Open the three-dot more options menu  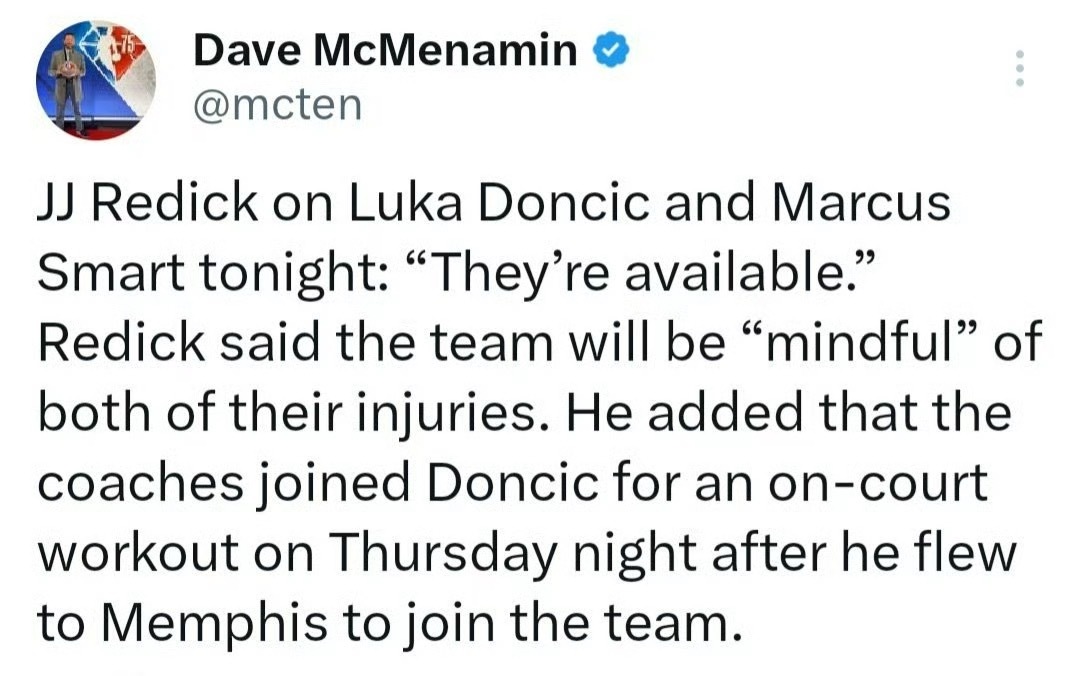click(1020, 68)
